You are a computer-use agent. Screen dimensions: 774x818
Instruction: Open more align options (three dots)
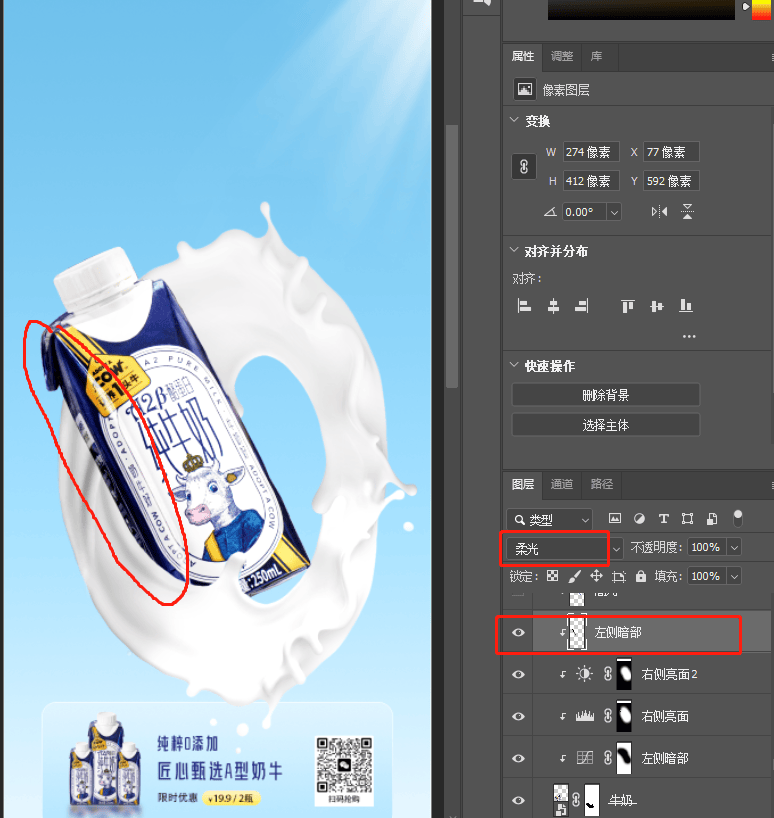pos(689,336)
